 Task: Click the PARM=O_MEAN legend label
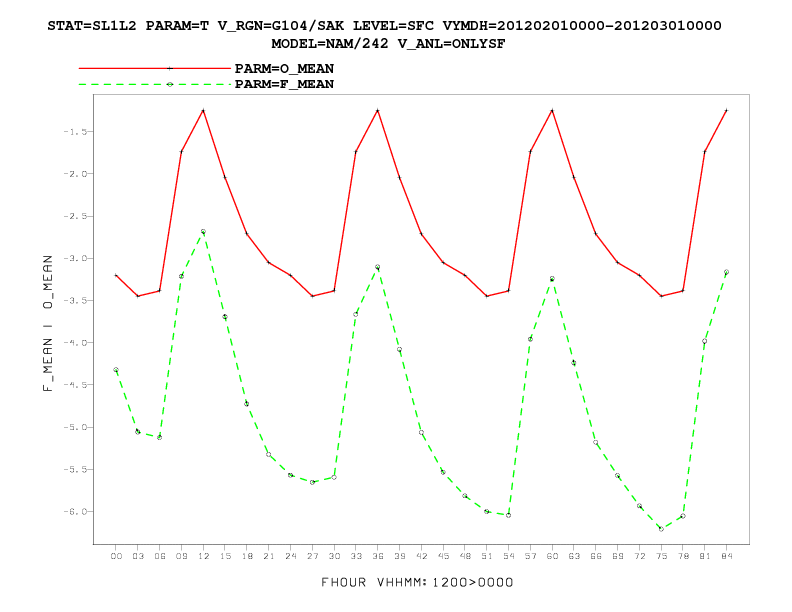284,69
